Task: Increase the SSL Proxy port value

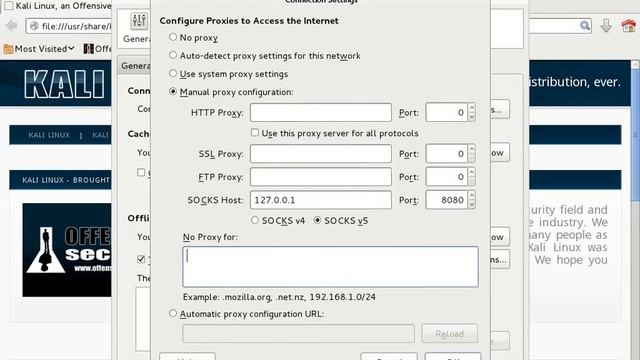Action: pos(472,149)
